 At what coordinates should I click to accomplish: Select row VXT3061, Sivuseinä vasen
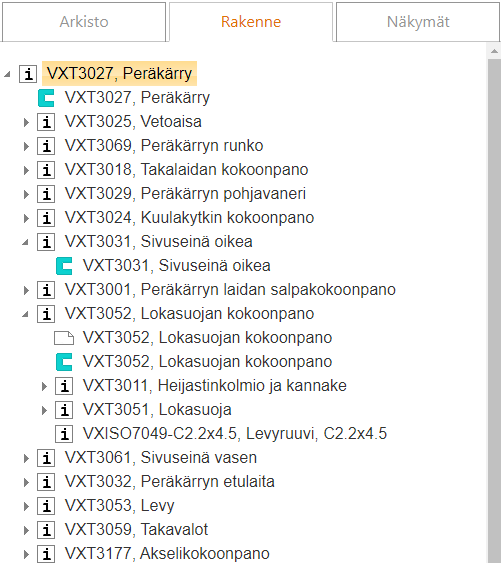click(x=161, y=458)
